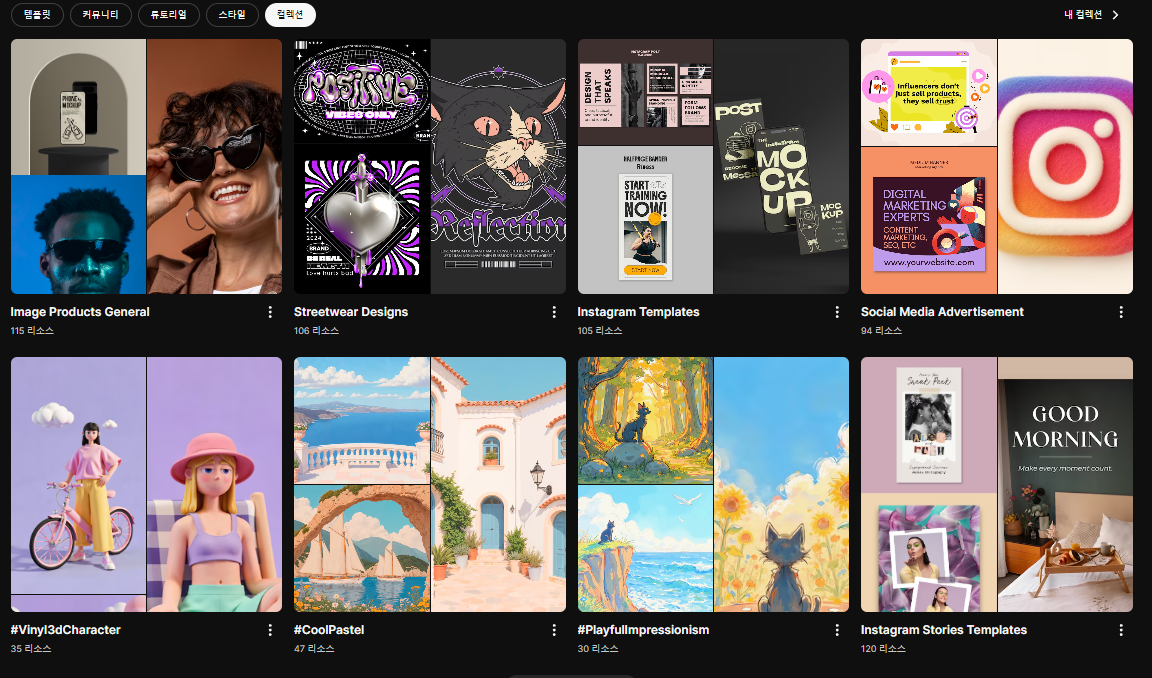
Task: Click the Good Morning bedroom story thumbnail
Action: [1065, 485]
